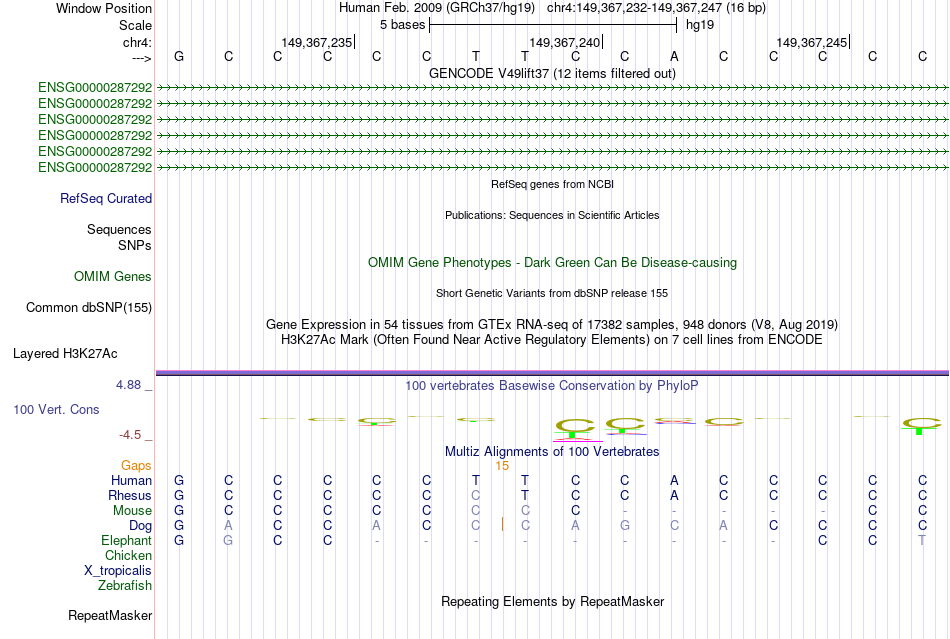950x639 pixels.
Task: Click the 'Multiz Alignments of 100 Vertebrates' title
Action: pyautogui.click(x=552, y=451)
